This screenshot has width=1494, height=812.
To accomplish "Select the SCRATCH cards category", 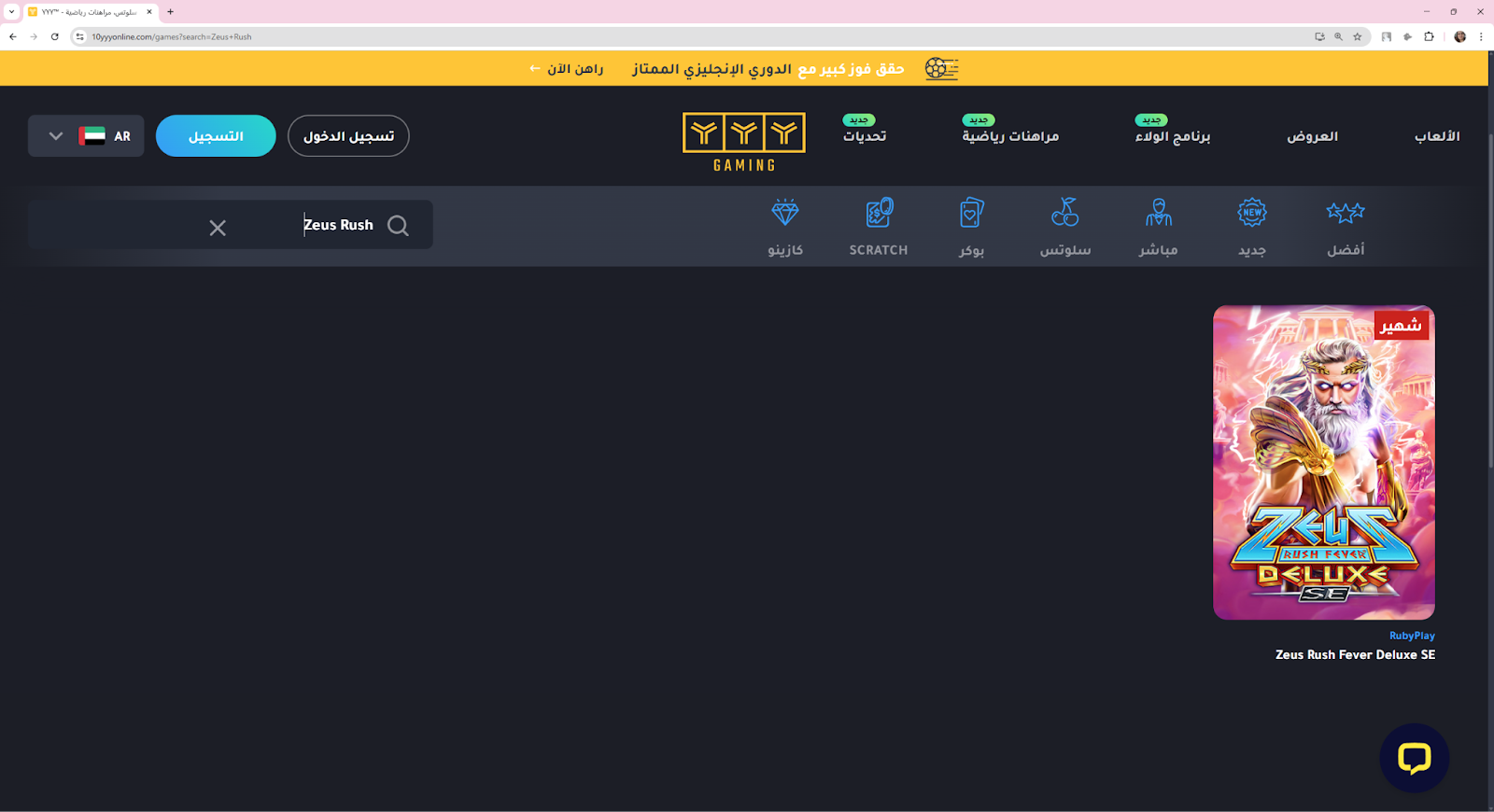I will [878, 227].
